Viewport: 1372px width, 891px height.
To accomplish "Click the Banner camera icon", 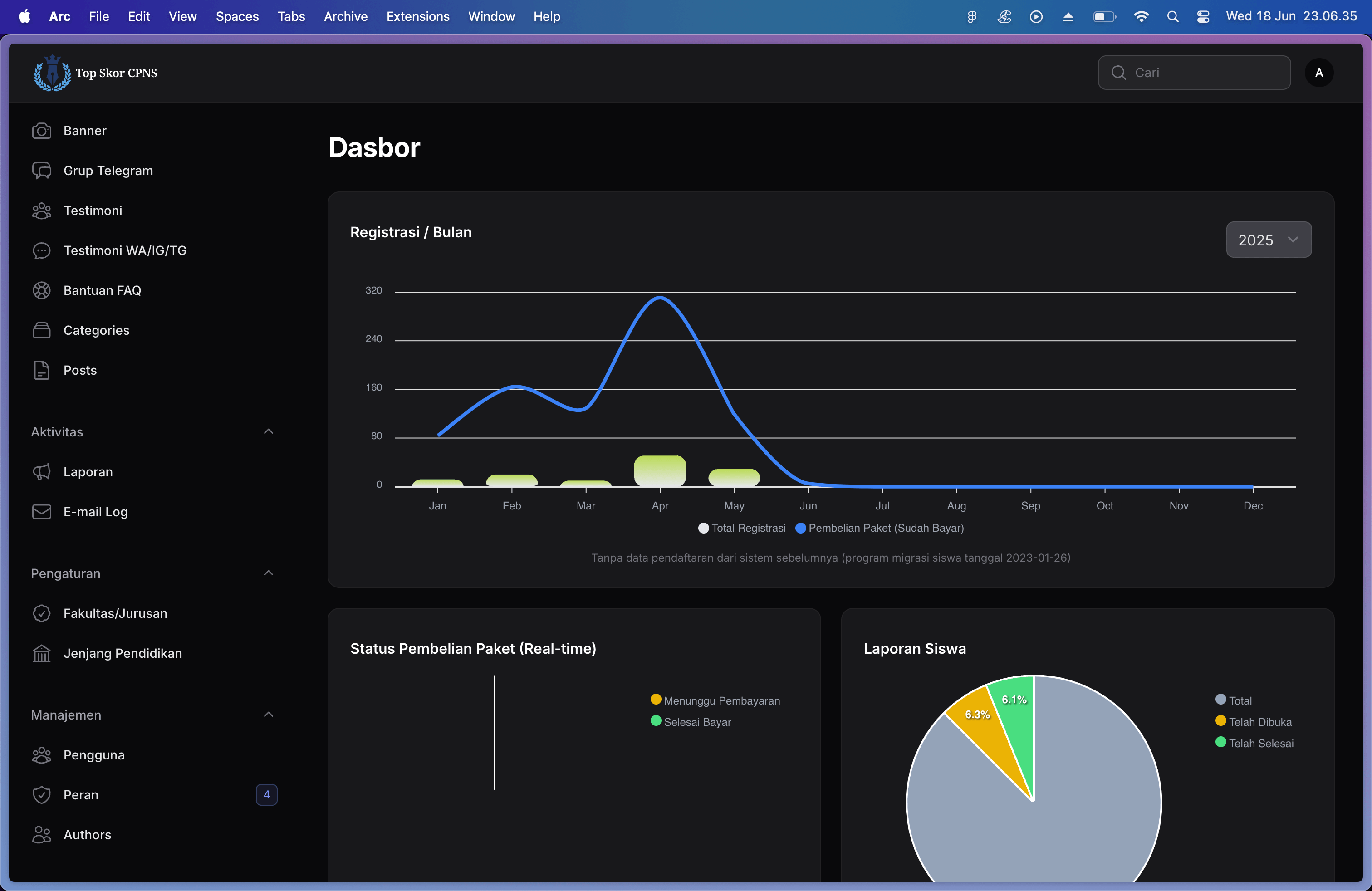I will pos(41,131).
